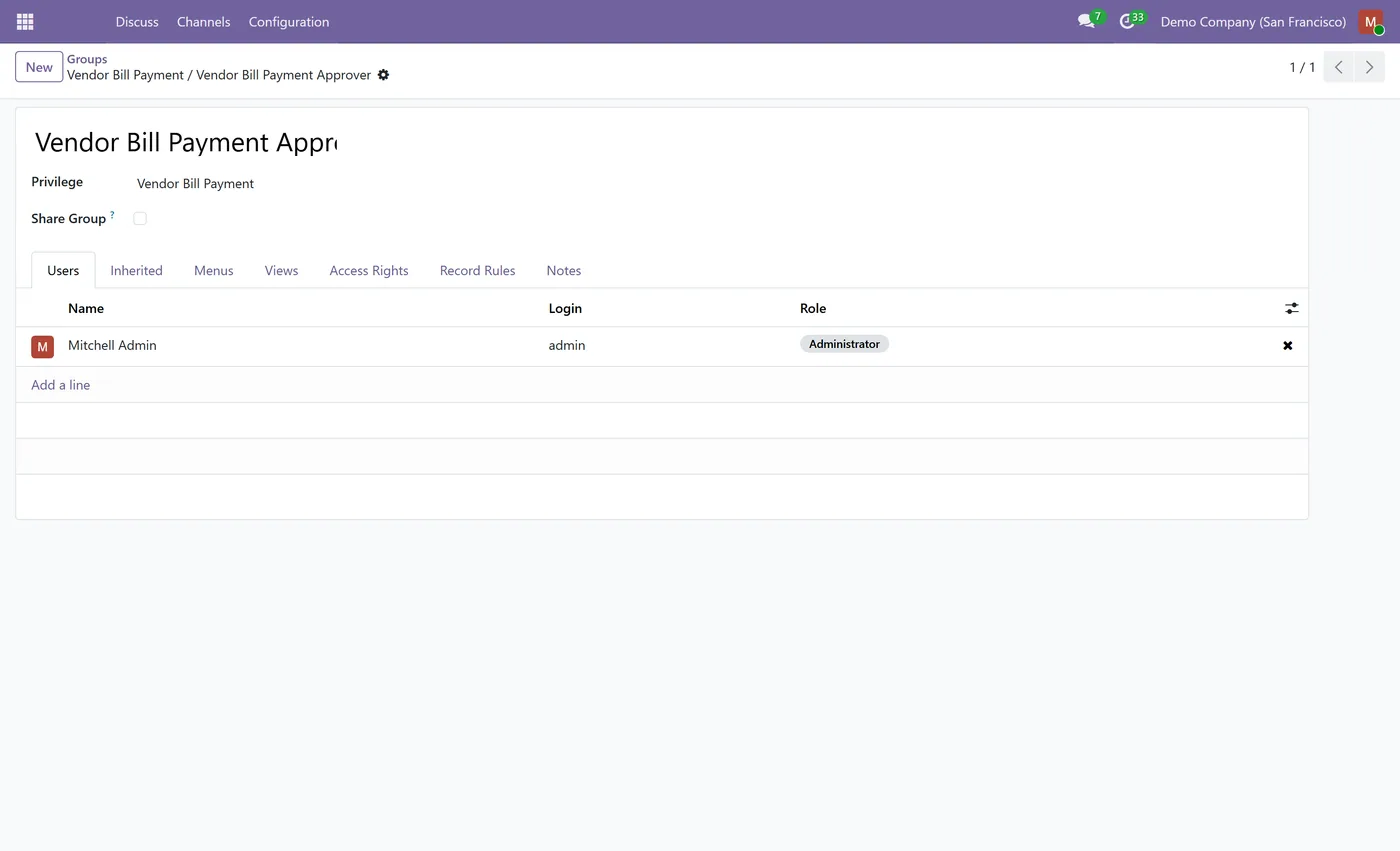Open the activities clock icon
The height and width of the screenshot is (851, 1400).
pyautogui.click(x=1127, y=21)
